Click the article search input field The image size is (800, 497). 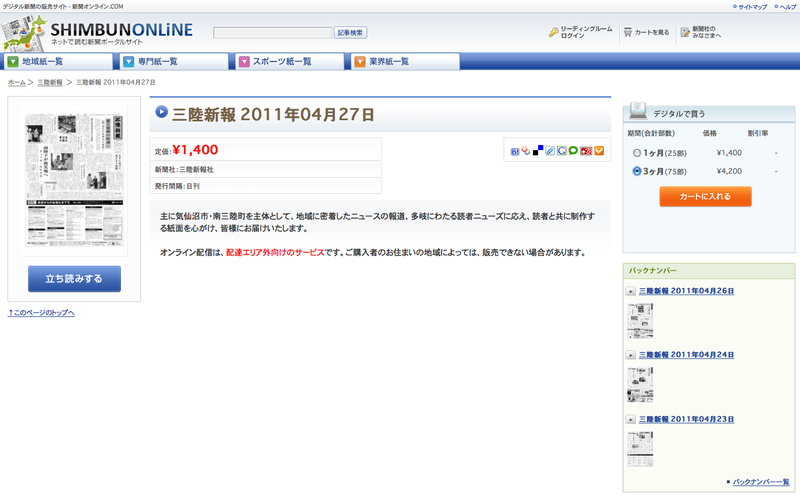point(272,33)
